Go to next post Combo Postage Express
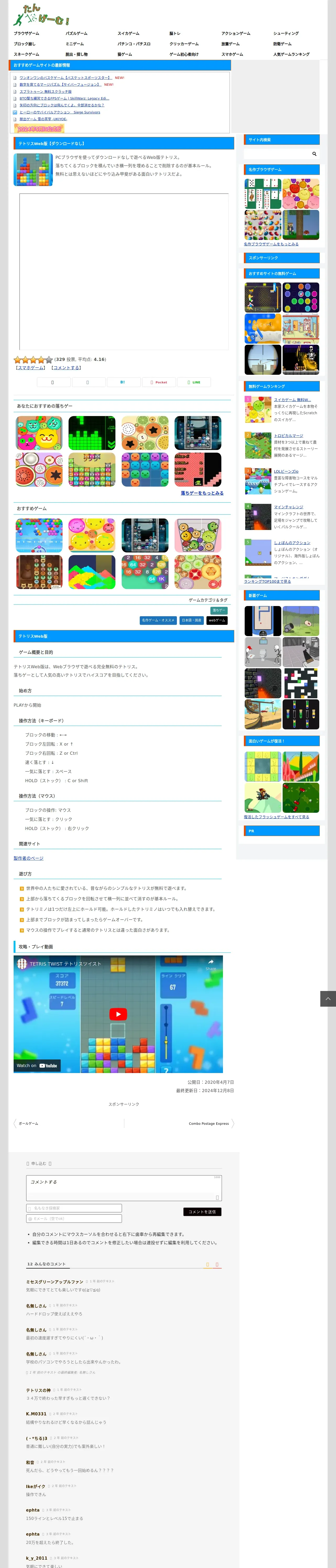 (x=209, y=1124)
